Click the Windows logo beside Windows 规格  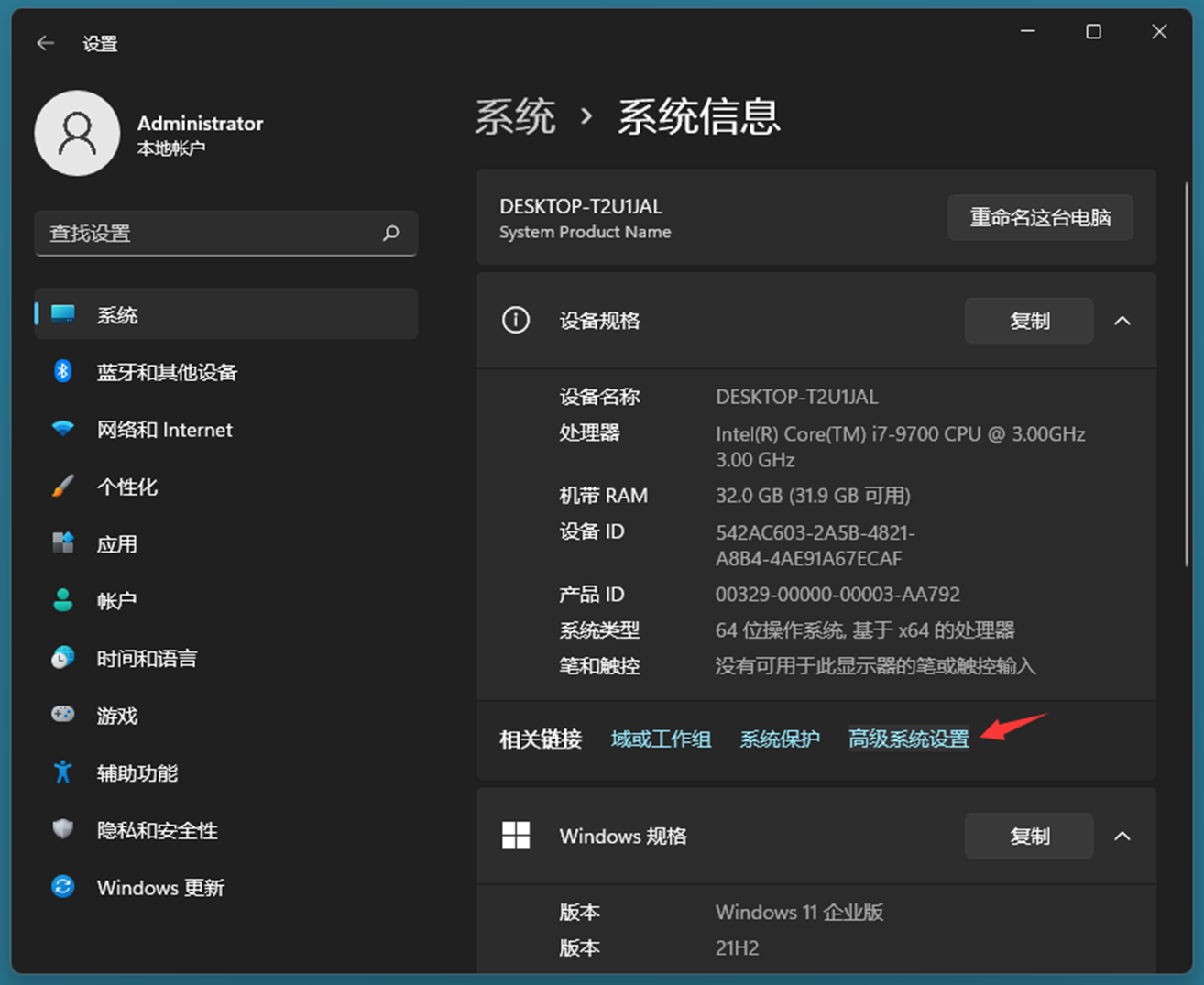coord(516,836)
